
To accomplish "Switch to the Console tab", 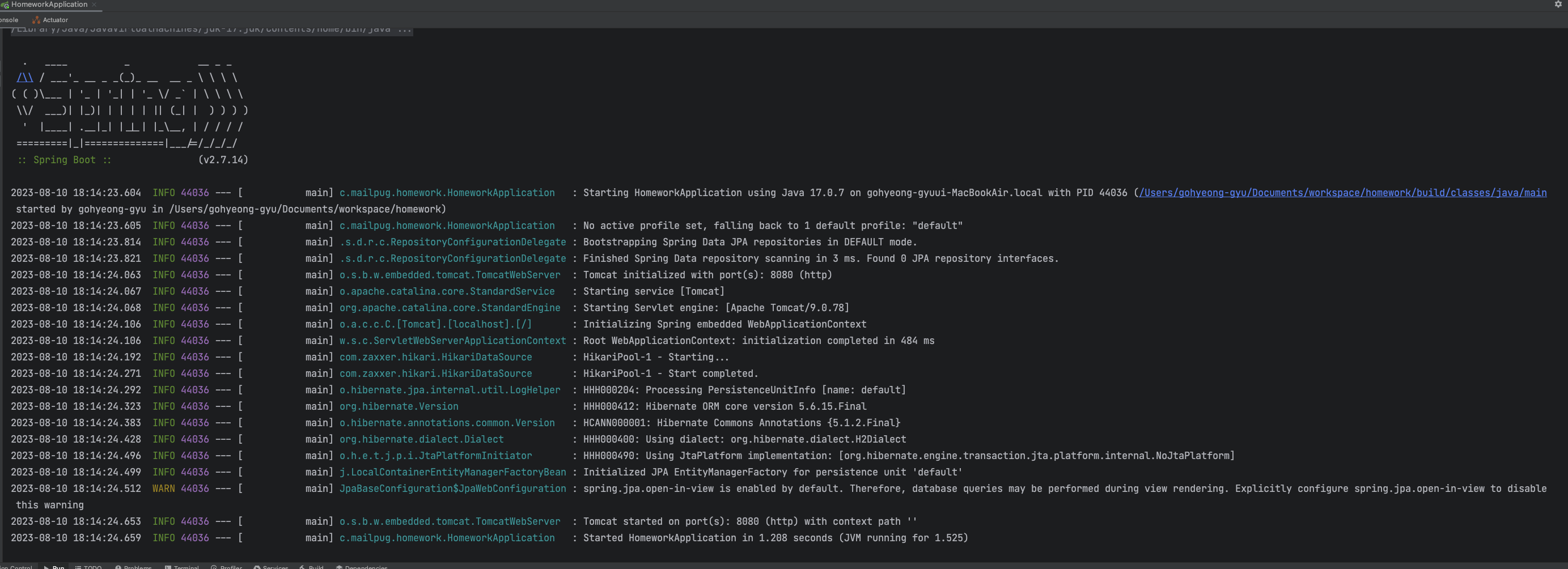I will pyautogui.click(x=9, y=20).
